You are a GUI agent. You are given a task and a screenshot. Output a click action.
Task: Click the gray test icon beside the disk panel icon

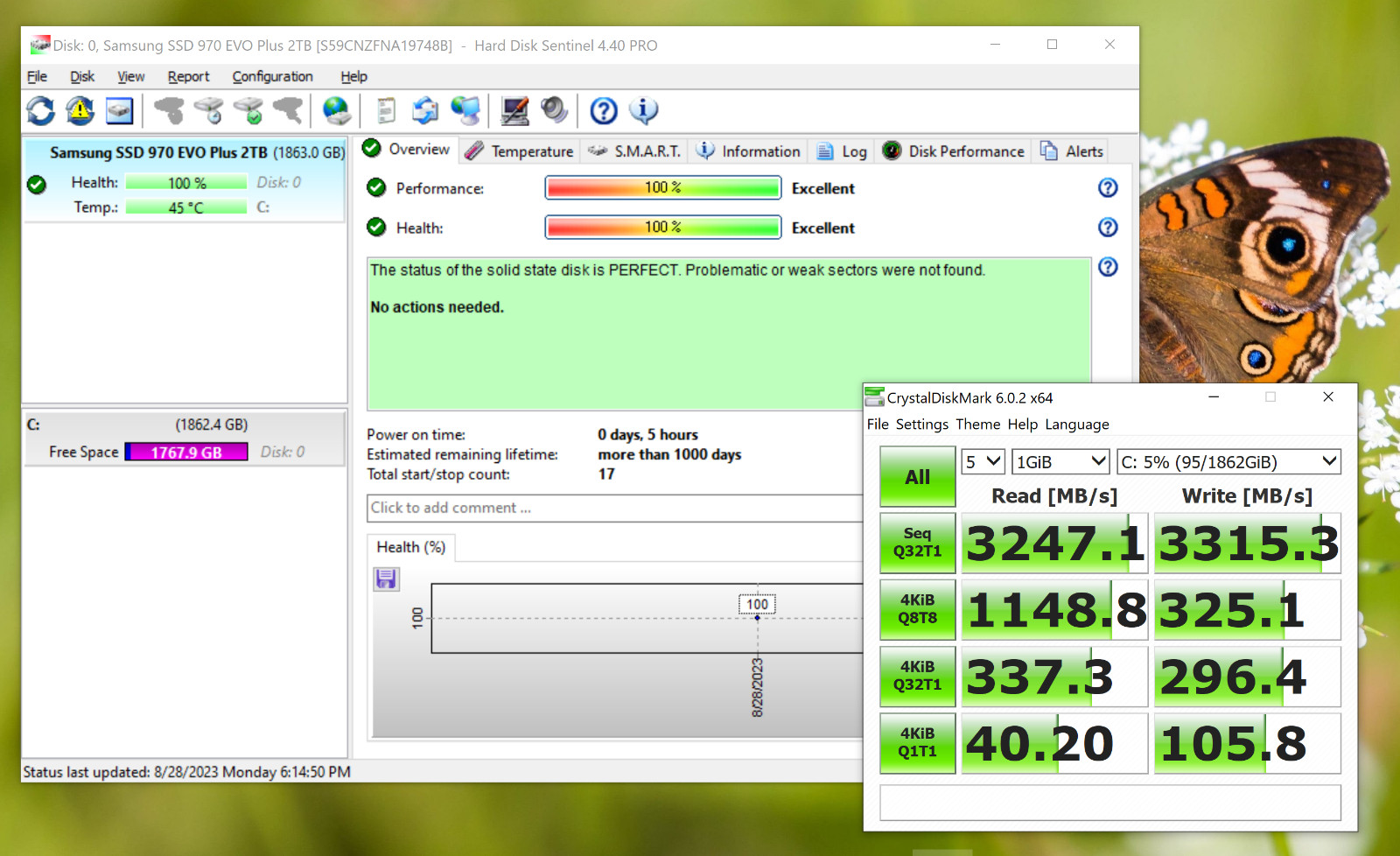(x=169, y=110)
